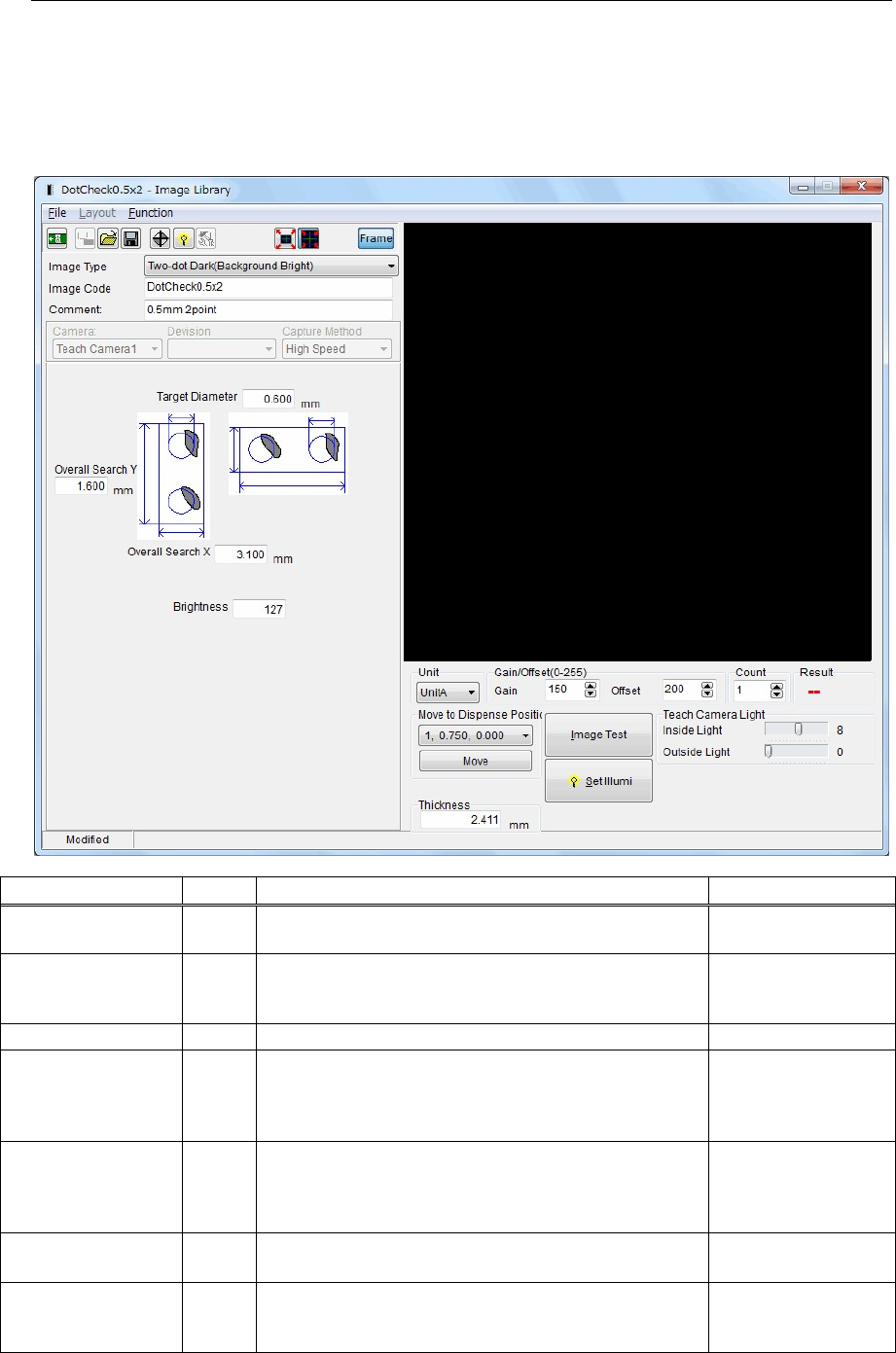The image size is (896, 1353).
Task: Click the Overall Search Y field
Action: point(80,486)
